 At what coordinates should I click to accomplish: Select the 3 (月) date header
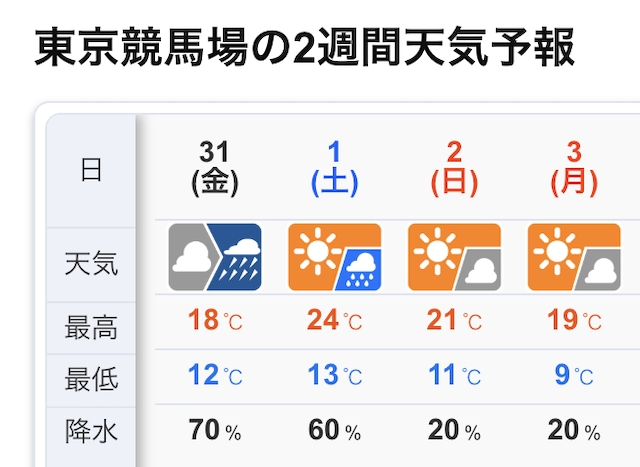pyautogui.click(x=574, y=168)
